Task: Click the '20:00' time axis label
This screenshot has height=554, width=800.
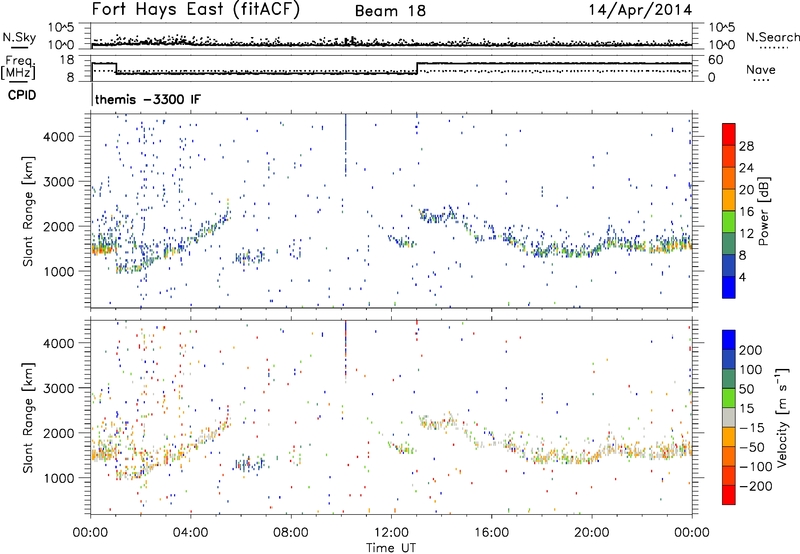Action: pos(592,533)
